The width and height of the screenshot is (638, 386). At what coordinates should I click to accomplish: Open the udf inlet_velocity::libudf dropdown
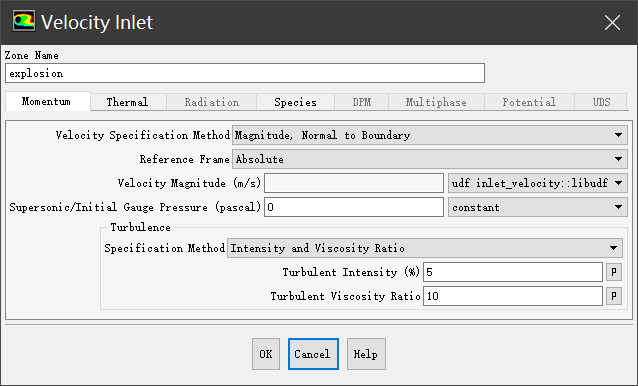tap(537, 183)
